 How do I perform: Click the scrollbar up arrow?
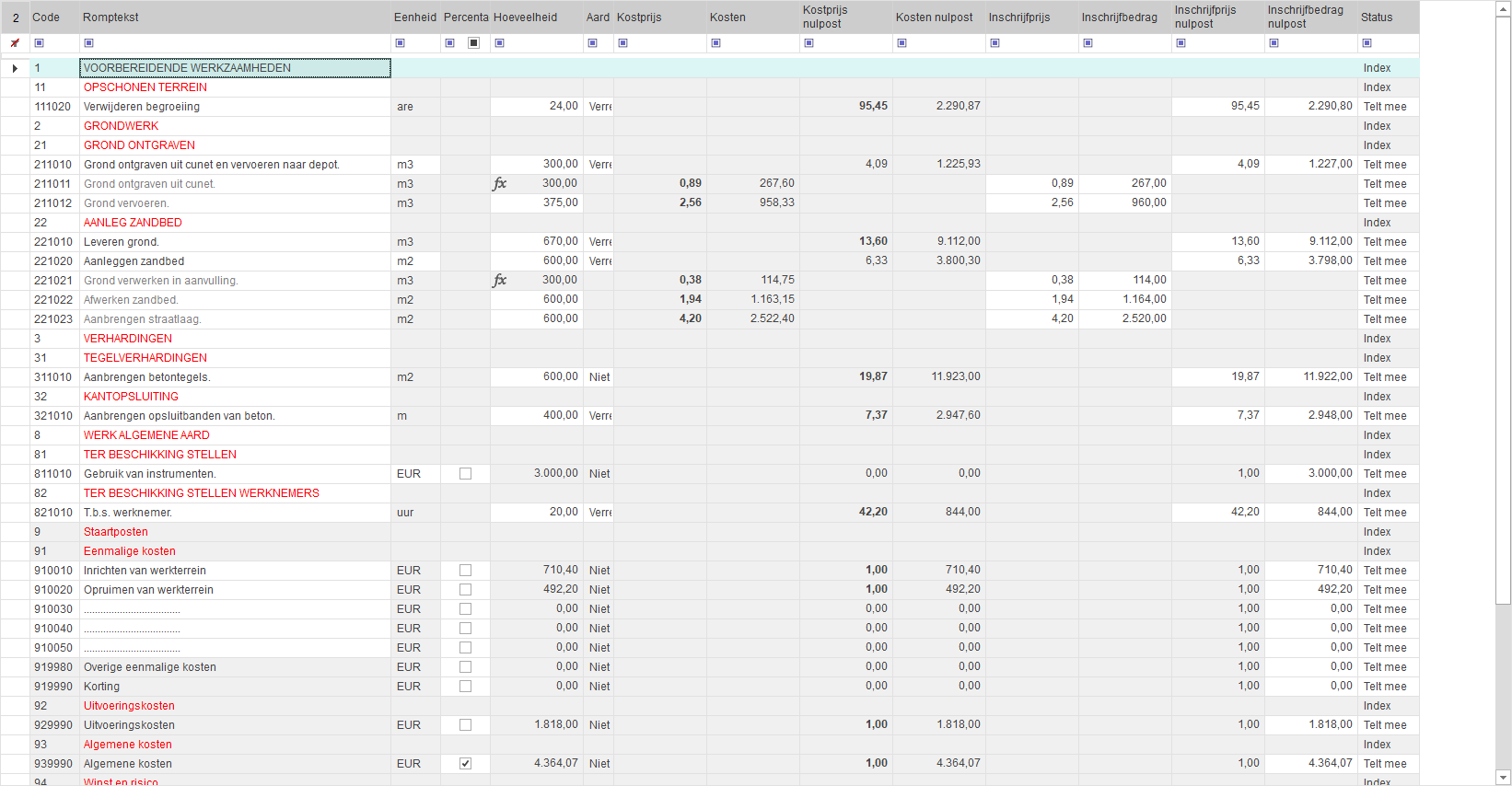coord(1503,7)
